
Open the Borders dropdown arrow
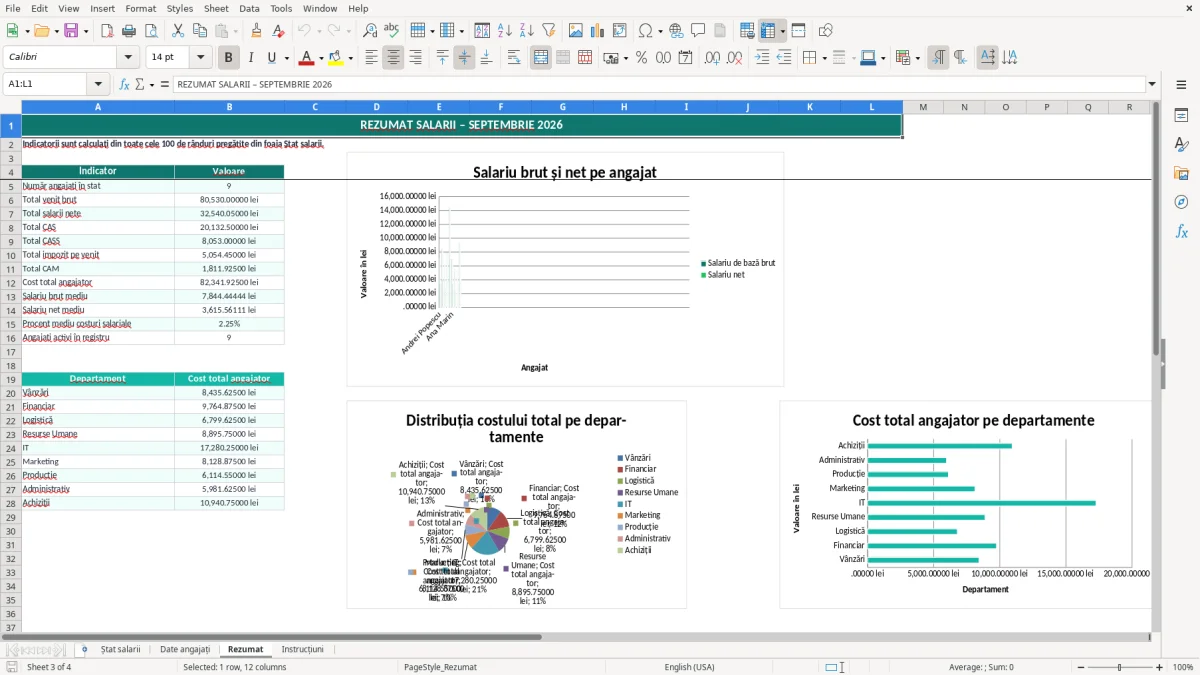pos(823,58)
